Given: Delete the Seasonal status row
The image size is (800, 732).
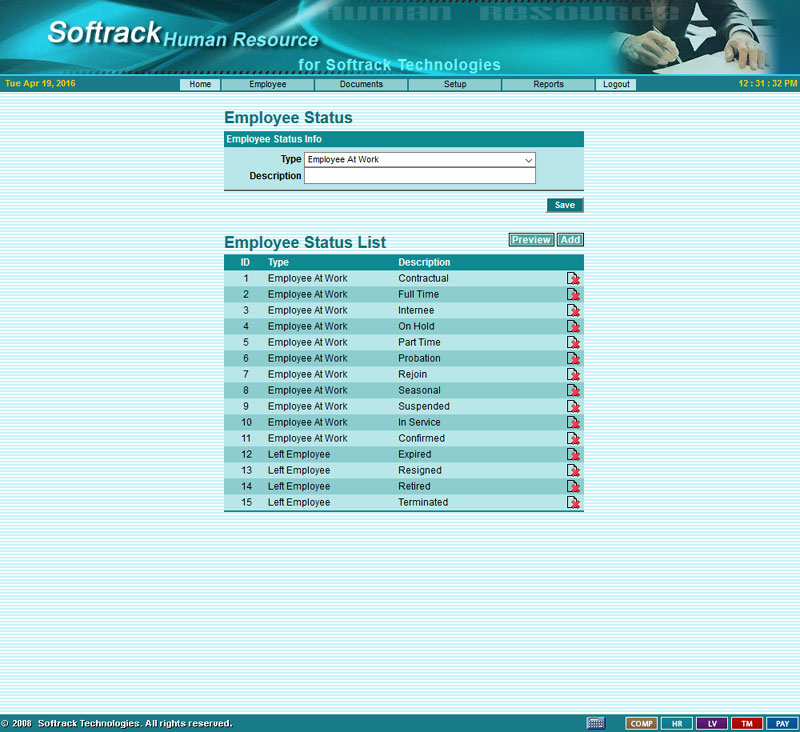Looking at the screenshot, I should pos(574,390).
